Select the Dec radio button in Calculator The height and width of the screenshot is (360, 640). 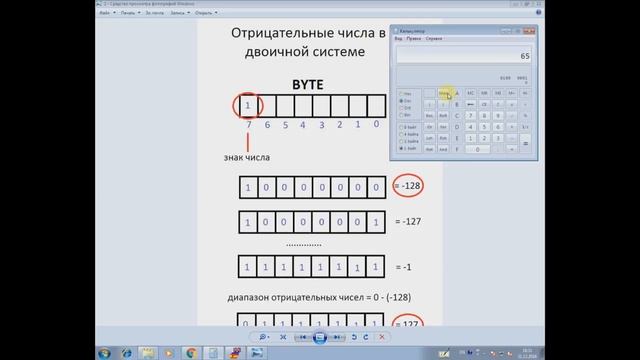point(405,101)
